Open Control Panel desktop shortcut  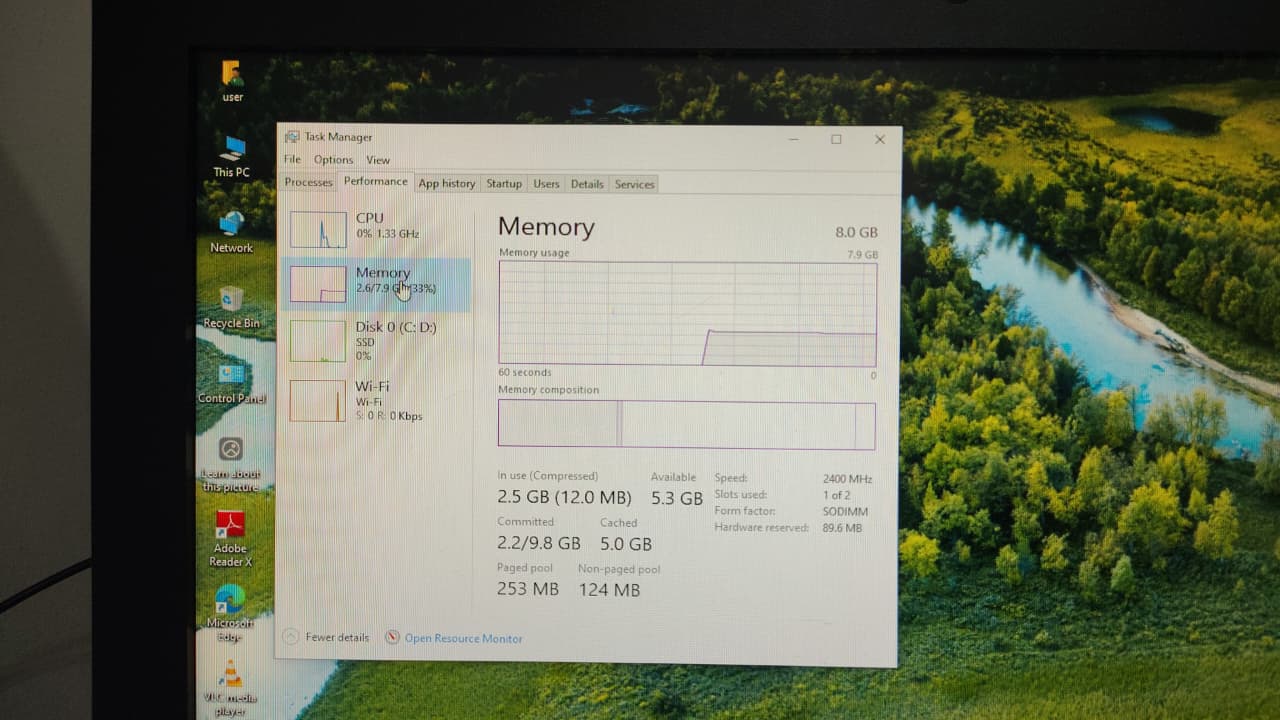tap(231, 375)
